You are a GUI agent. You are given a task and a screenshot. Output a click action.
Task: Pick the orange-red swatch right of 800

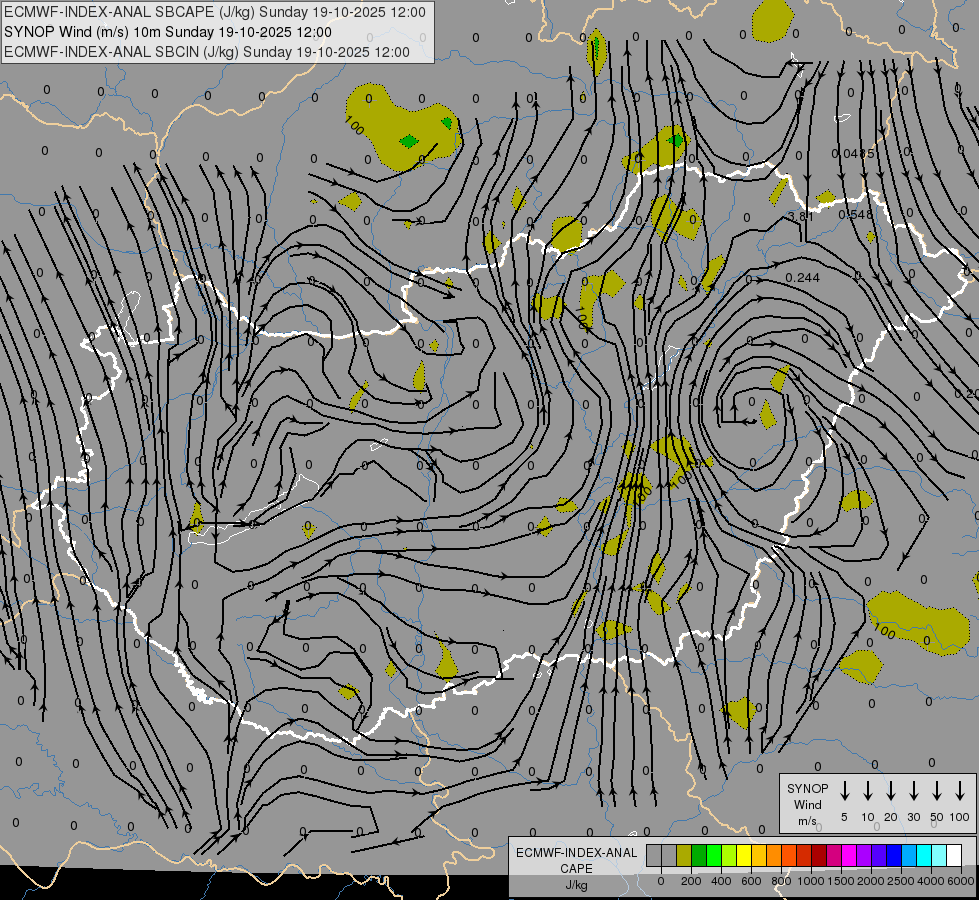click(789, 855)
